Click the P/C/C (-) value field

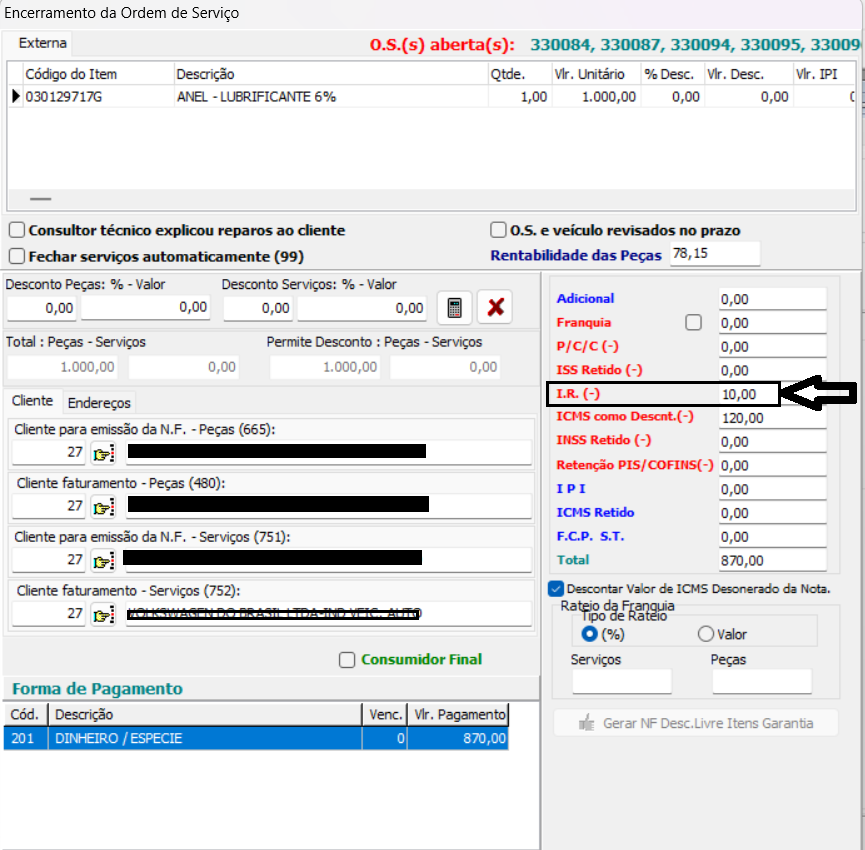click(772, 346)
